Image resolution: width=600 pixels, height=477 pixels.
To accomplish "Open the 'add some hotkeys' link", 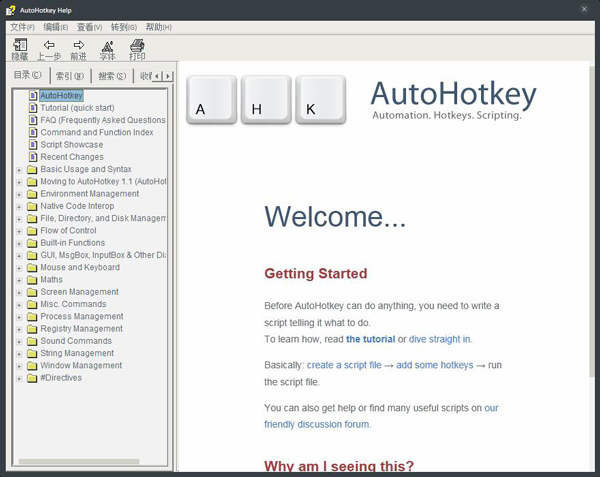I will tap(435, 365).
